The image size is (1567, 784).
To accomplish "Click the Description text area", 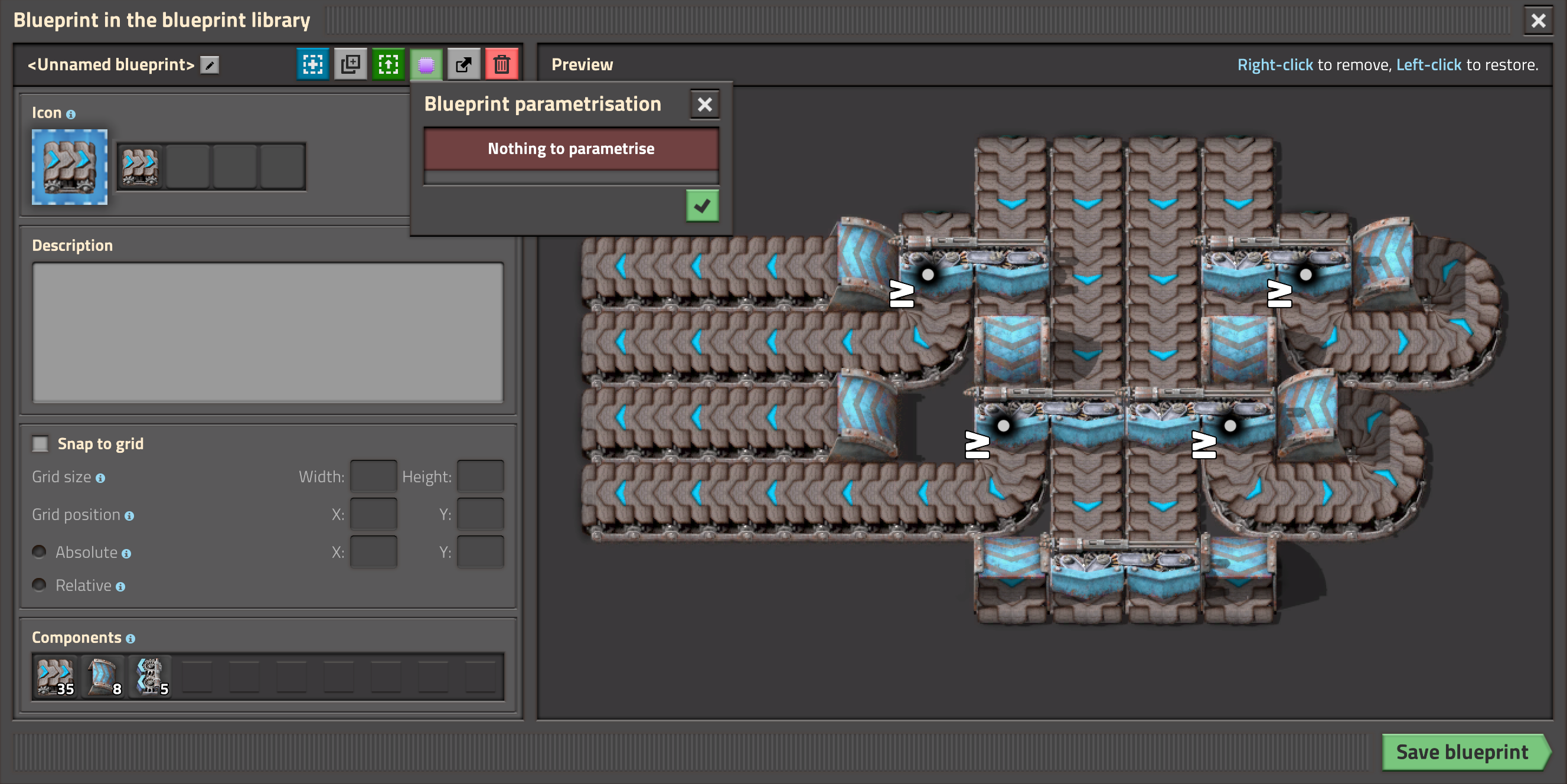I will click(x=267, y=333).
